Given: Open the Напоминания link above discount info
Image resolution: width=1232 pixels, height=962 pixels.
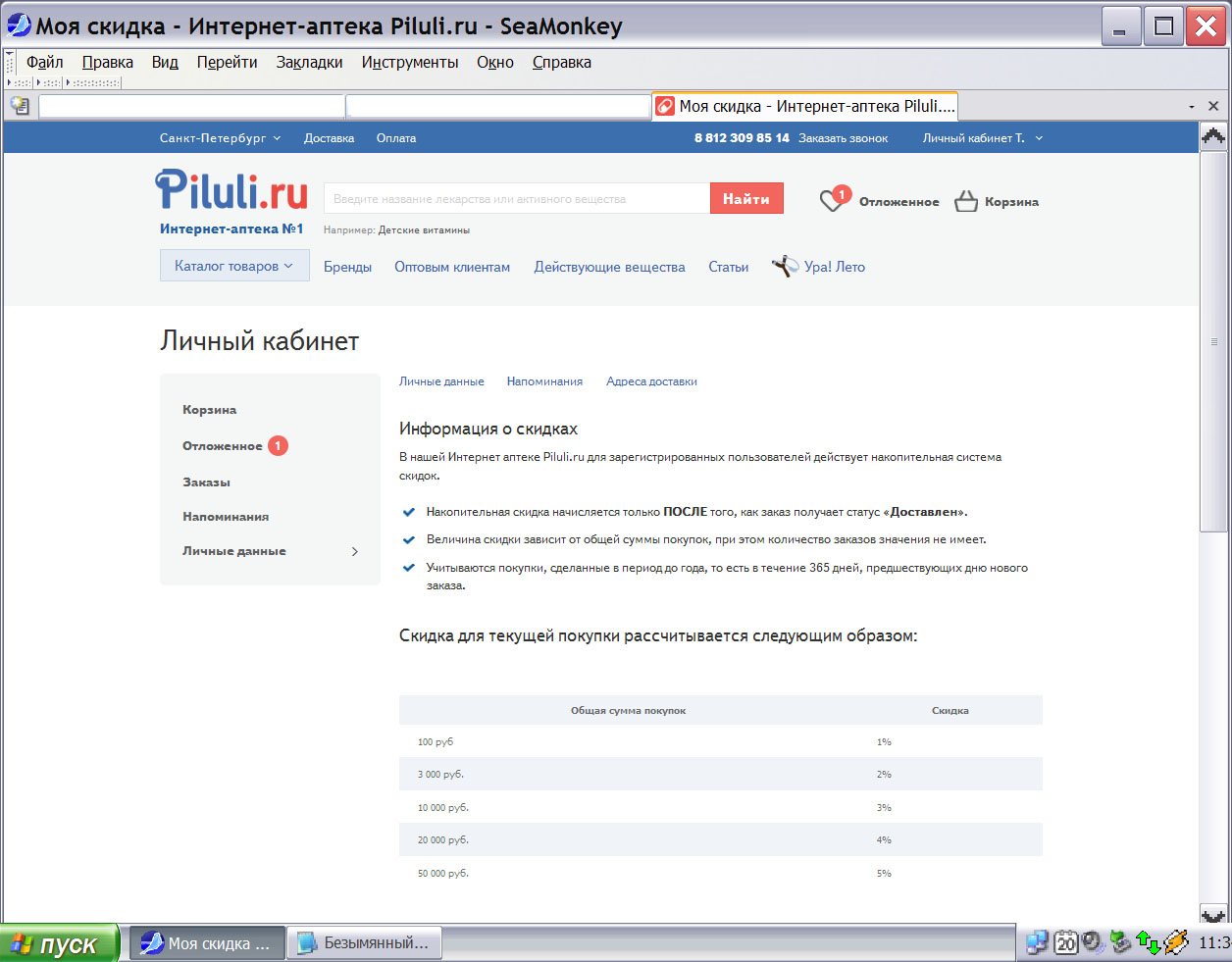Looking at the screenshot, I should (544, 381).
